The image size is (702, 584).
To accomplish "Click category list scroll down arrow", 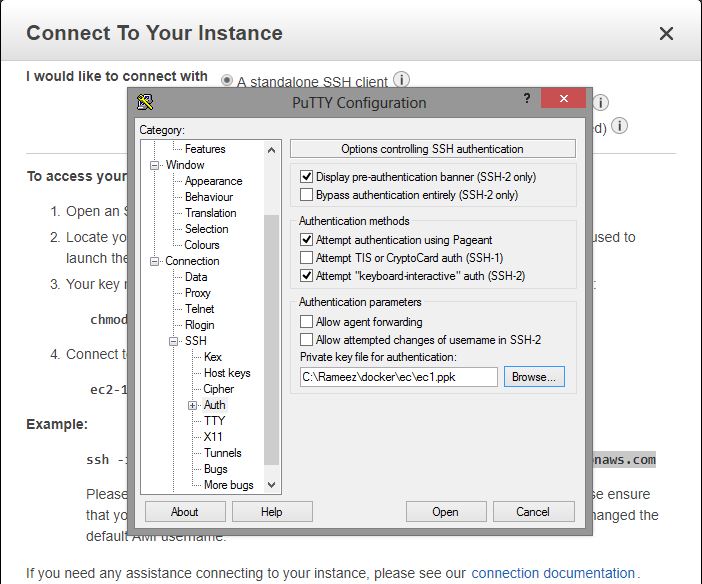I will coord(271,485).
